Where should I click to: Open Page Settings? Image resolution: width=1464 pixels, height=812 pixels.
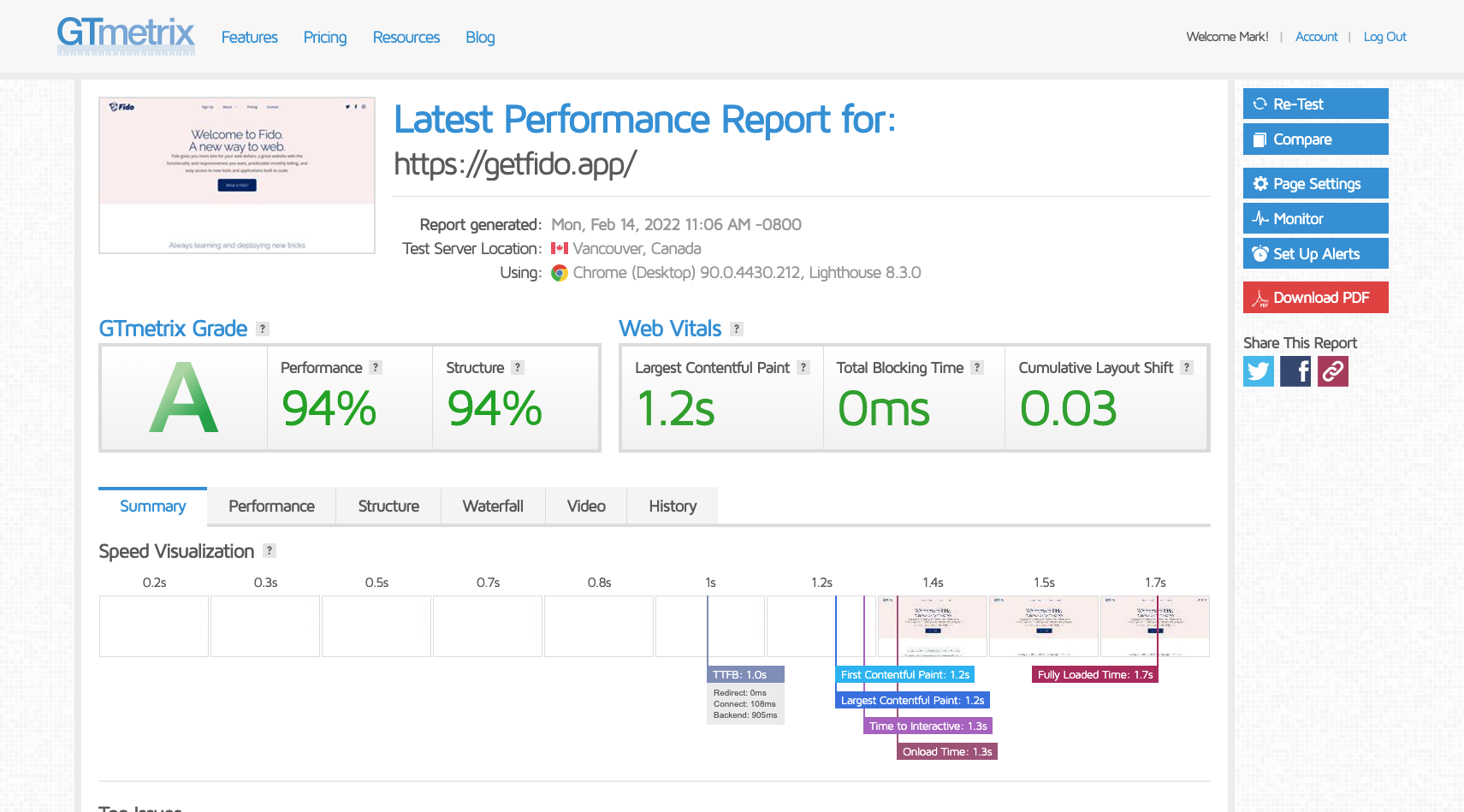click(x=1316, y=183)
